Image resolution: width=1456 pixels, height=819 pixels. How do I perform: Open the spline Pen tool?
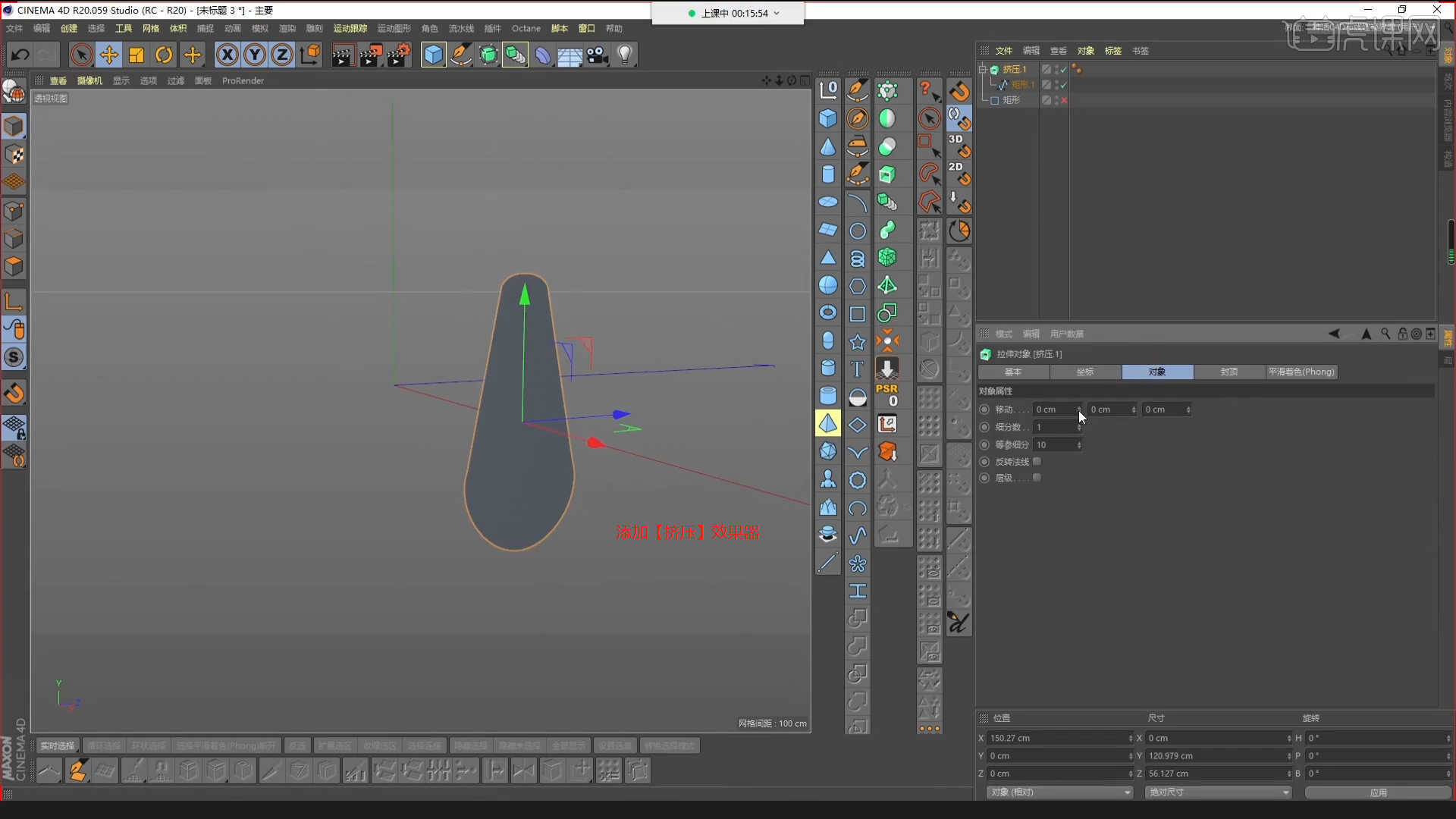(x=460, y=55)
